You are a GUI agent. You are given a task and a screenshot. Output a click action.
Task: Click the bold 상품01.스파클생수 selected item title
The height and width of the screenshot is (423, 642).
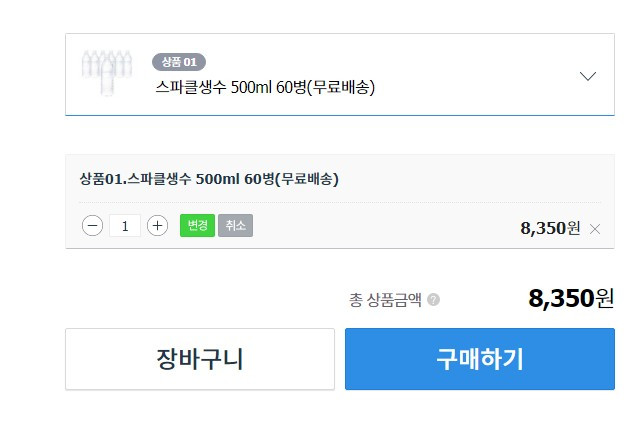pos(209,179)
